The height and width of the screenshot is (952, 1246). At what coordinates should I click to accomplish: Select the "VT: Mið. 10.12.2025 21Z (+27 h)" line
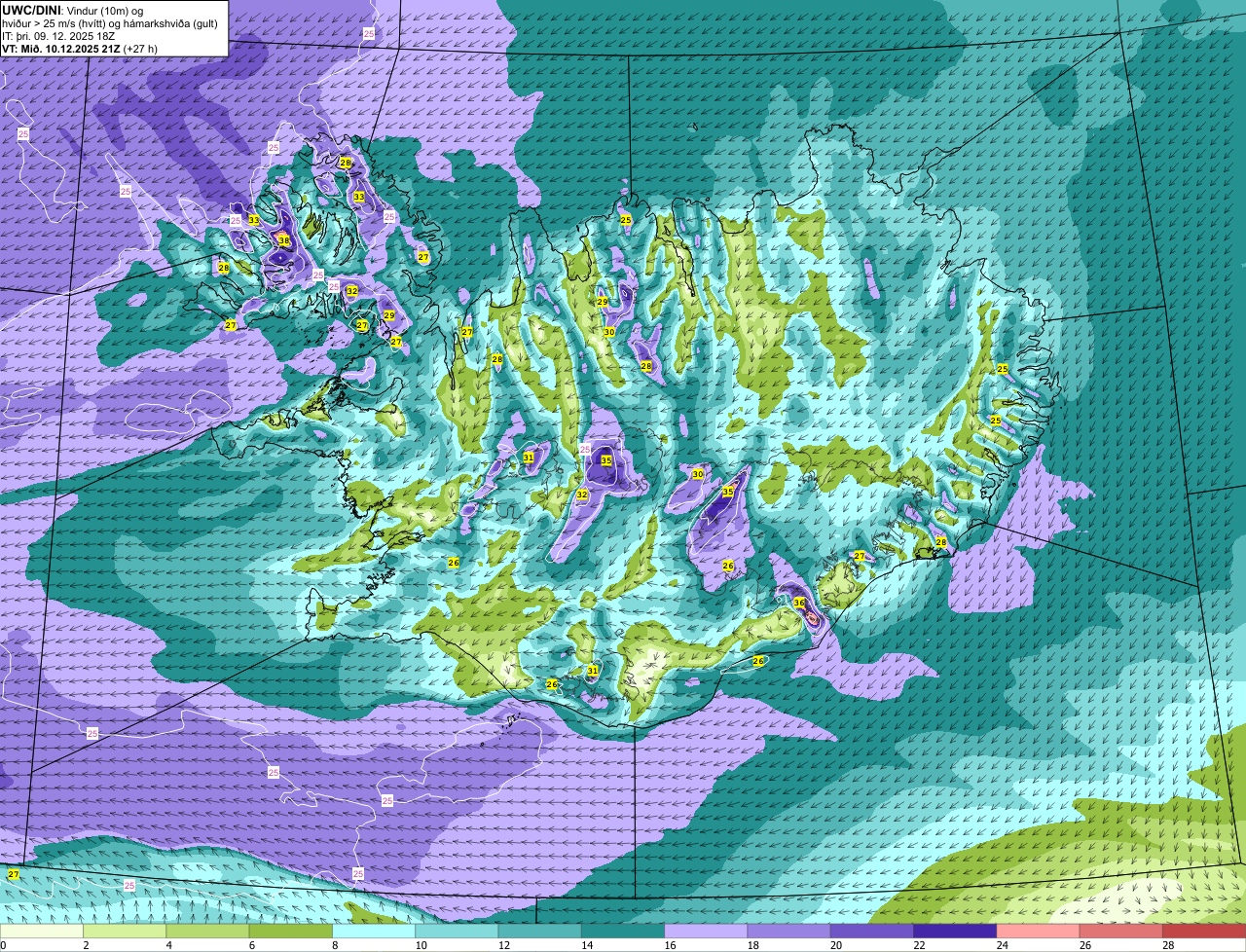click(x=80, y=48)
